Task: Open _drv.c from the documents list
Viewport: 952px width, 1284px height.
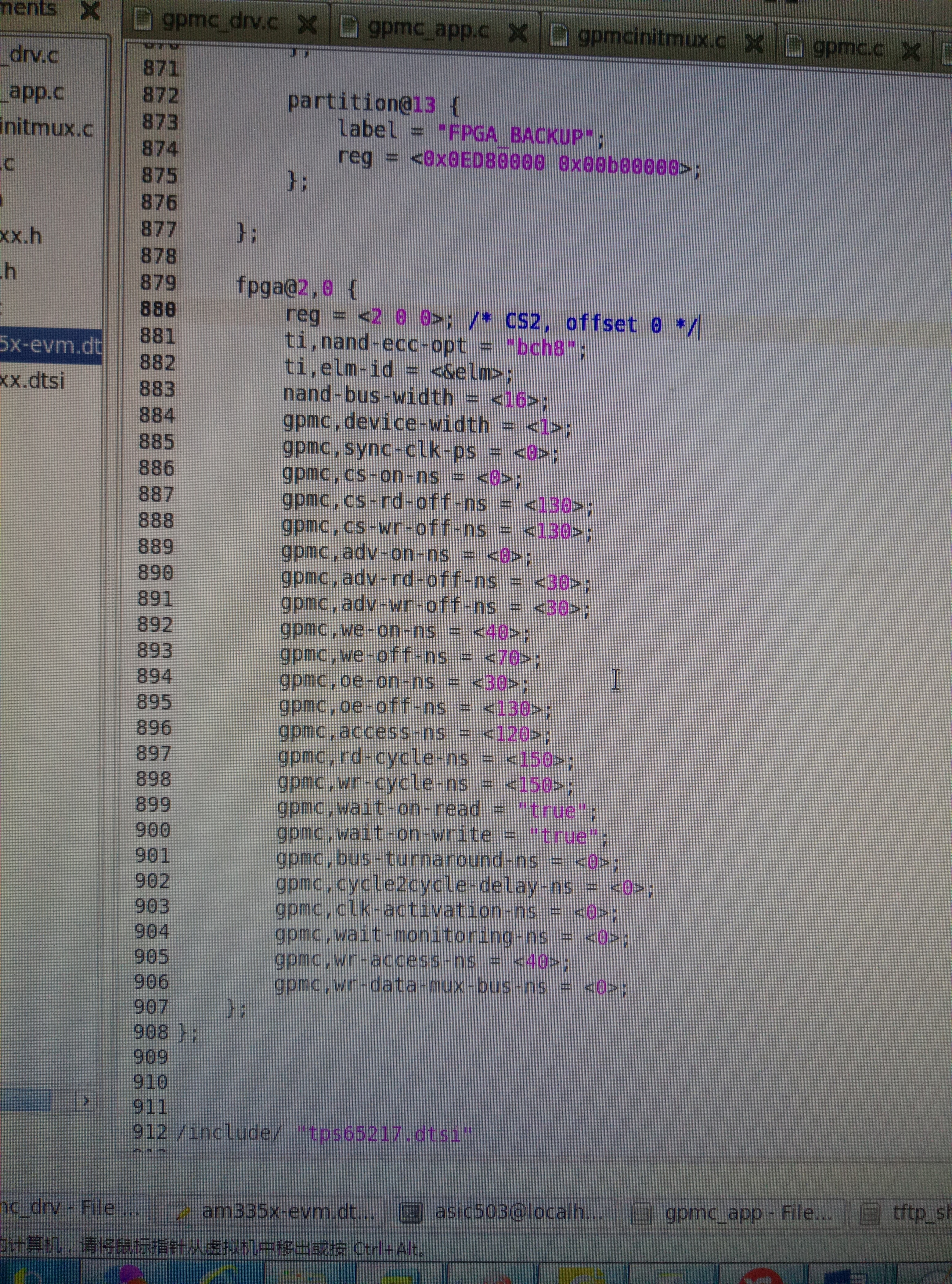Action: 33,55
